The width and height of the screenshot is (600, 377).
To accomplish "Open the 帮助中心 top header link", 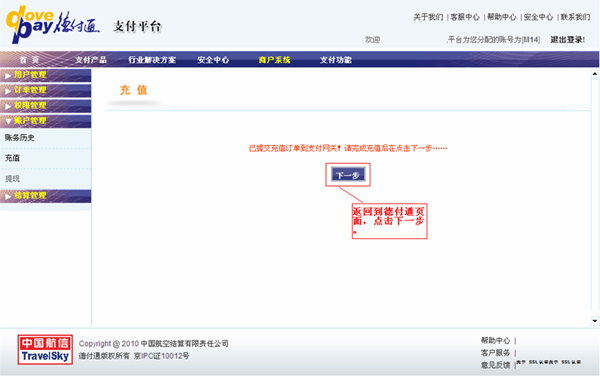I will (501, 17).
